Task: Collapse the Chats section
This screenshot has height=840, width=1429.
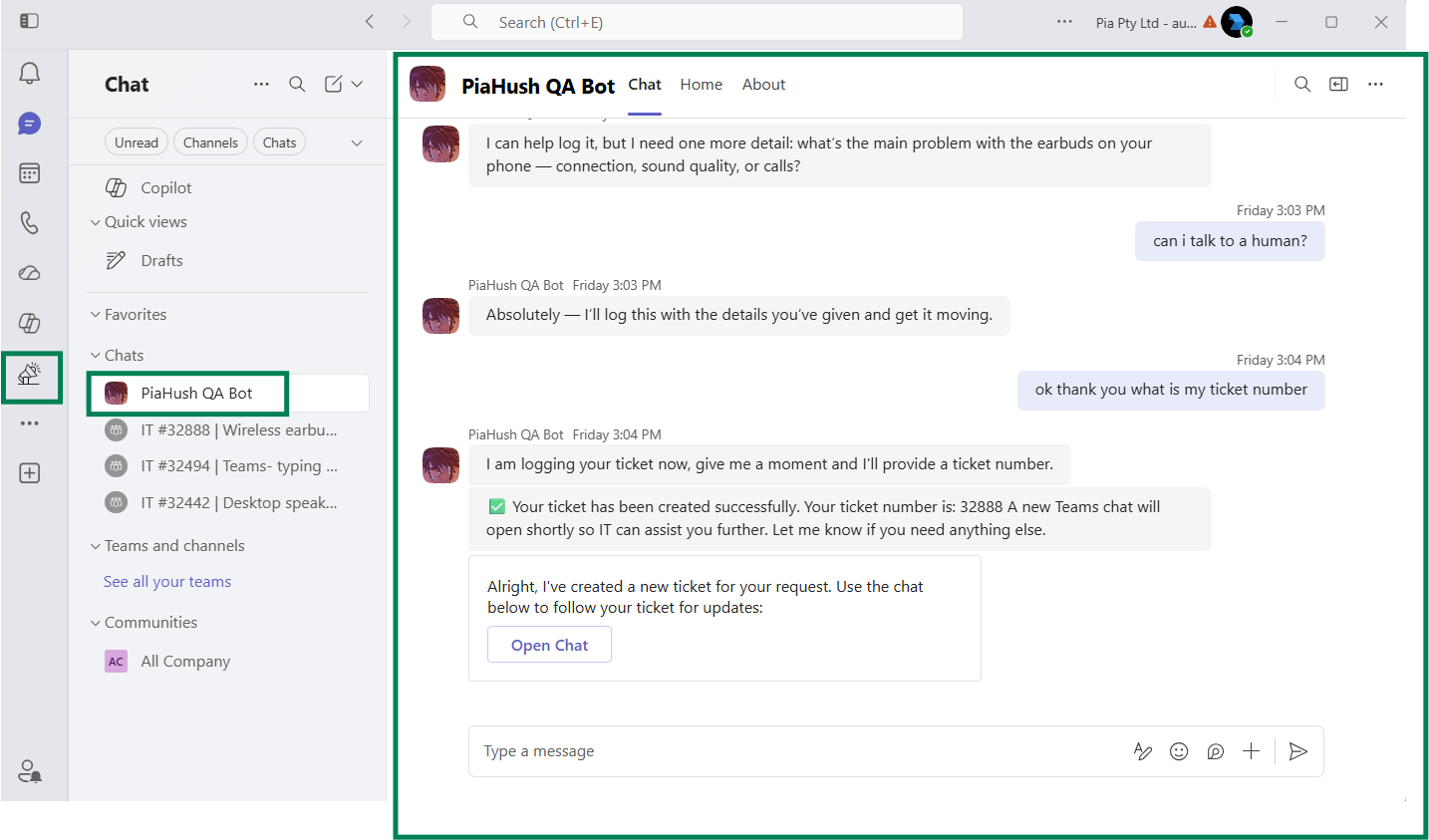Action: [117, 356]
